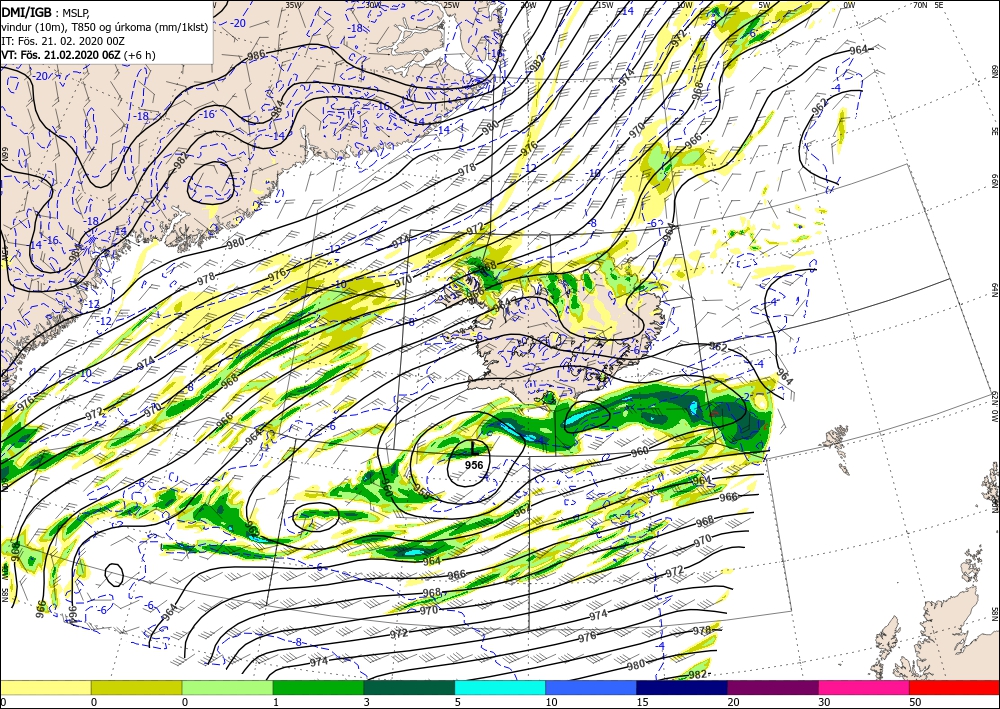Screen dimensions: 1000x709
Task: Select the pink 30–50 mm legend swatch
Action: tap(864, 687)
